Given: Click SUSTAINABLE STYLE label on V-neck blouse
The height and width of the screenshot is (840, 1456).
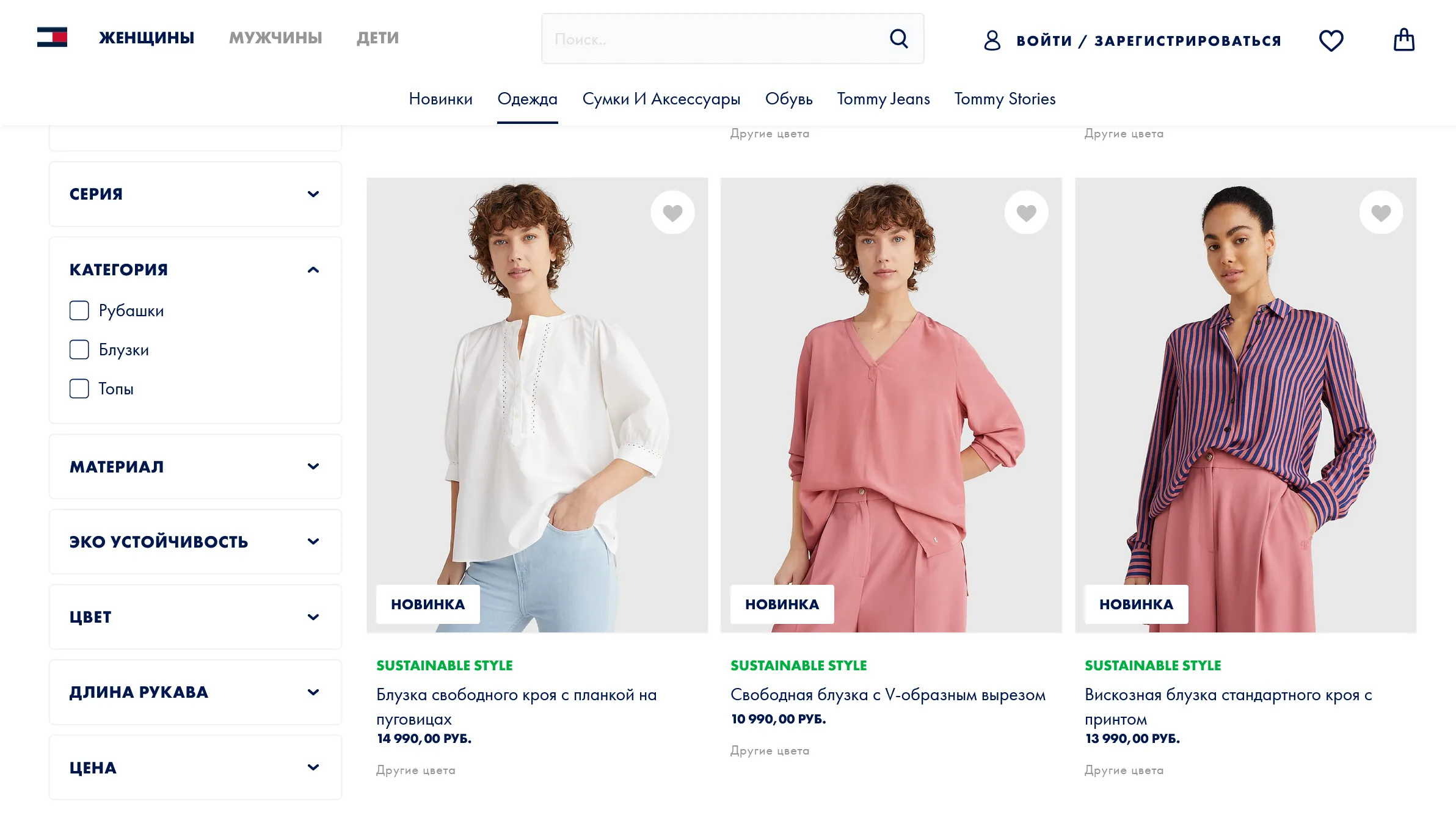Looking at the screenshot, I should 799,665.
